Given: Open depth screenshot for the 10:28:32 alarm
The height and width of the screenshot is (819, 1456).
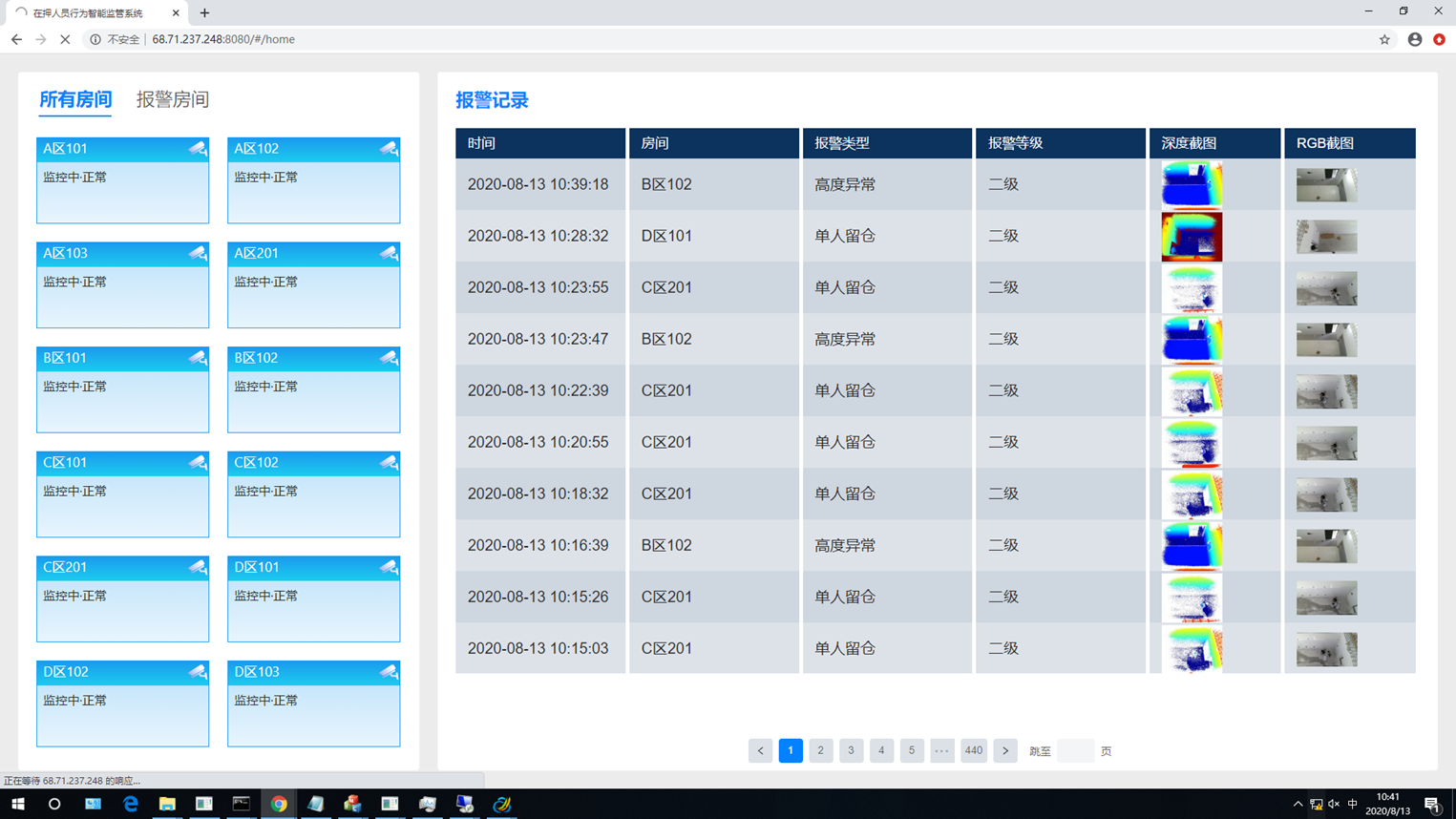Looking at the screenshot, I should point(1191,237).
